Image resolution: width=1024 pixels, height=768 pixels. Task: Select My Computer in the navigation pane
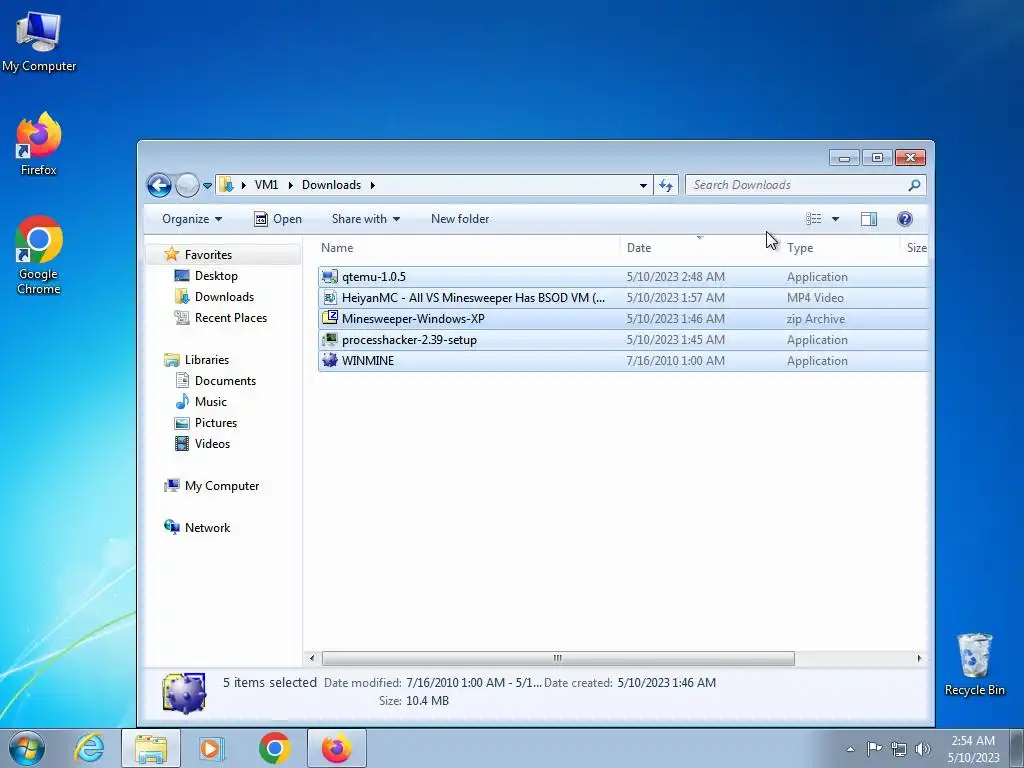coord(221,486)
